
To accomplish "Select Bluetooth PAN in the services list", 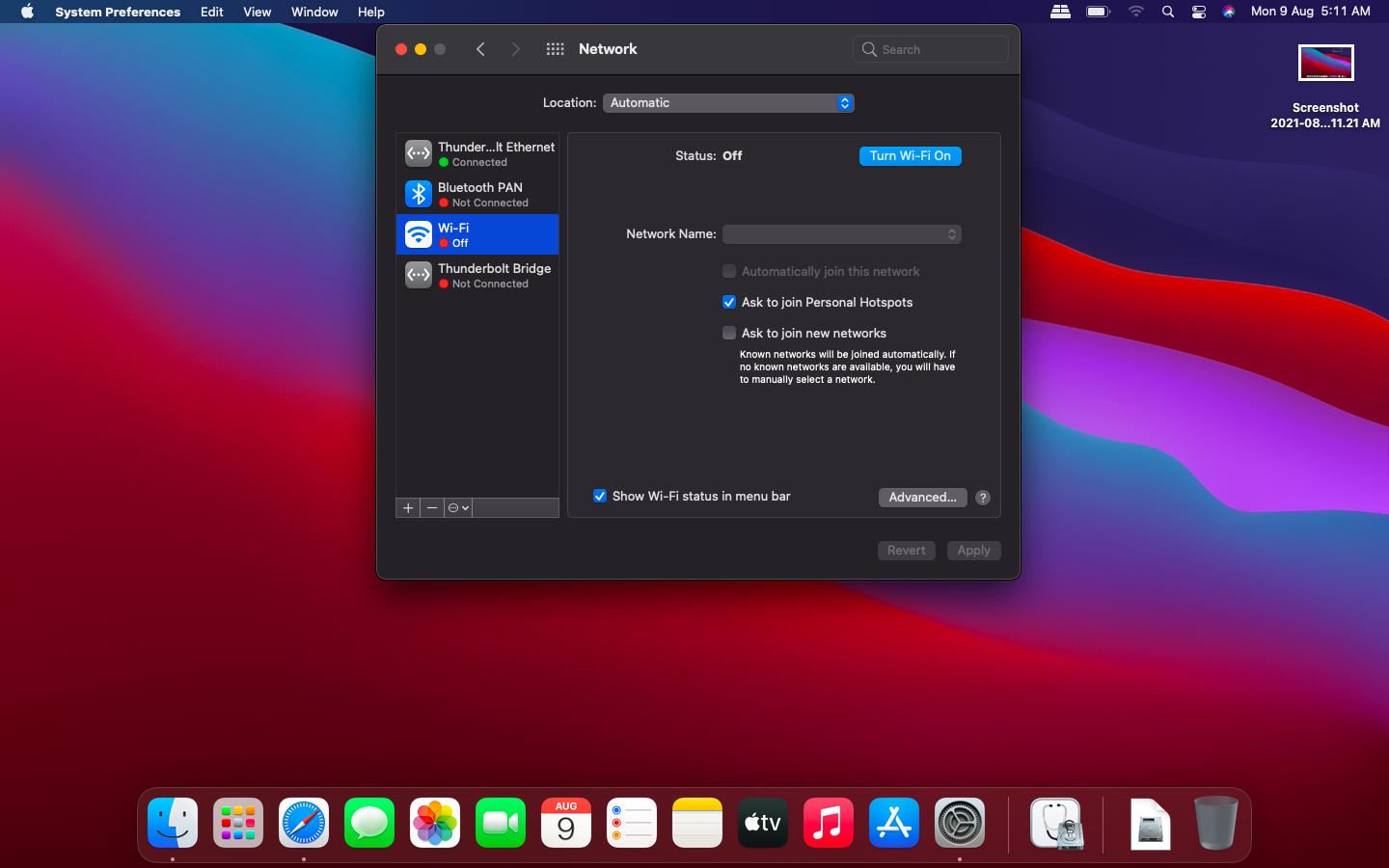I will (477, 194).
